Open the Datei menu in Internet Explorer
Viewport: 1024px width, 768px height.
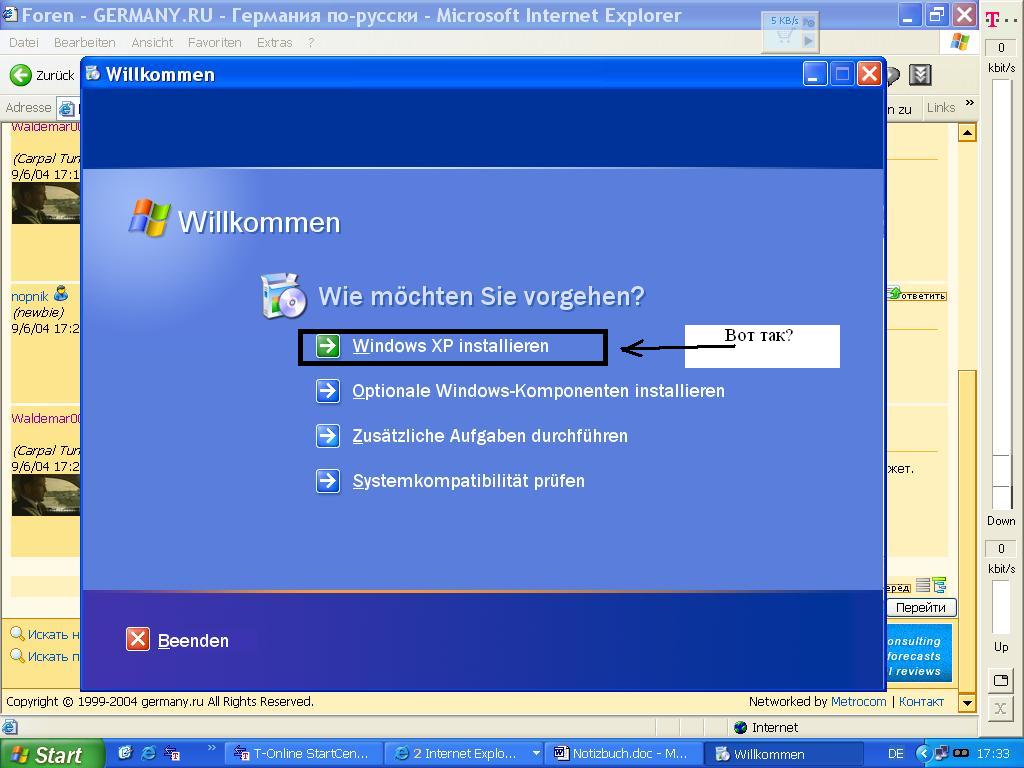pyautogui.click(x=24, y=42)
